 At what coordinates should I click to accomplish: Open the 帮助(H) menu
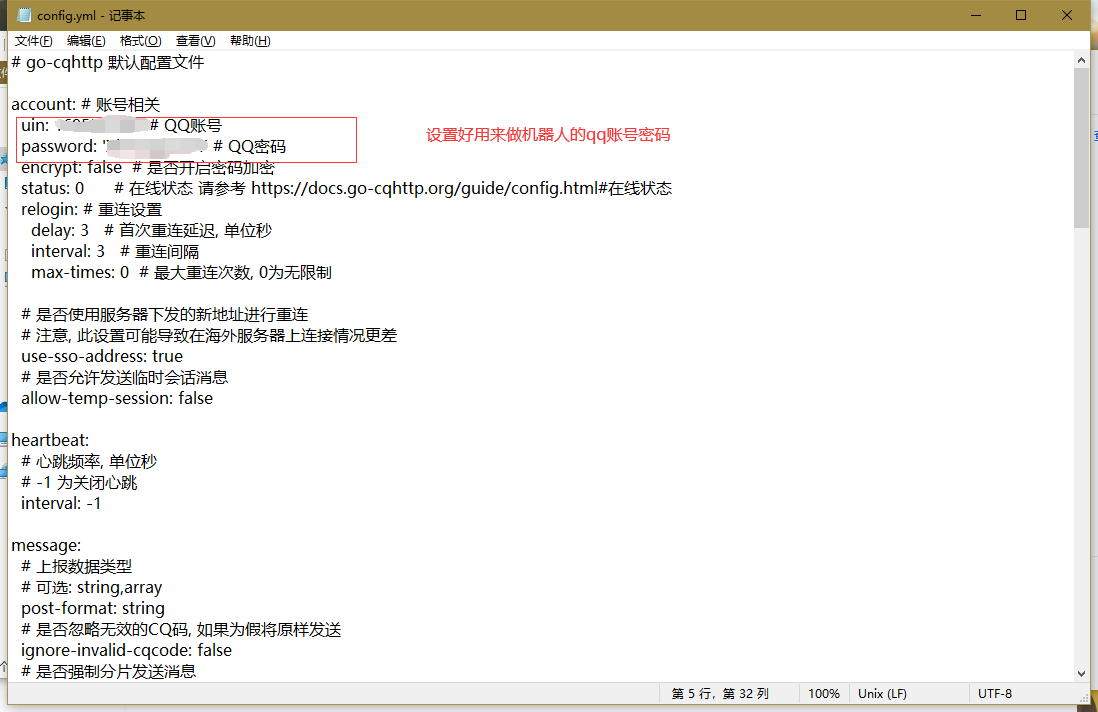(250, 41)
